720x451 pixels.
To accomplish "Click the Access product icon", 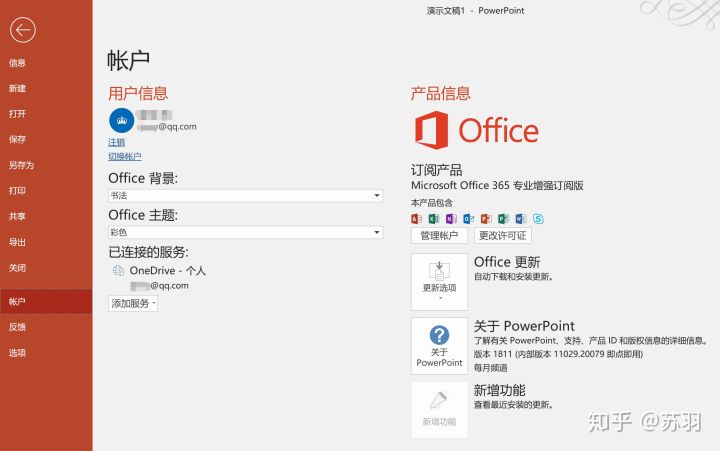I will pyautogui.click(x=416, y=219).
